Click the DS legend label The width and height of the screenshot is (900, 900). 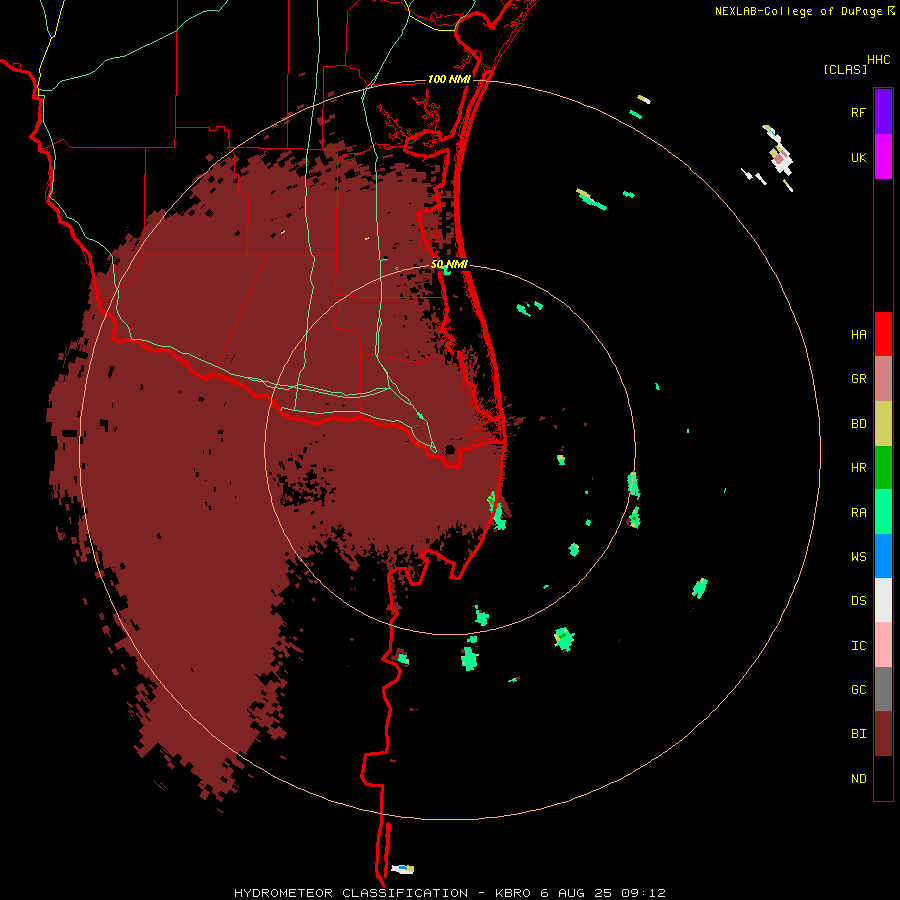click(858, 600)
